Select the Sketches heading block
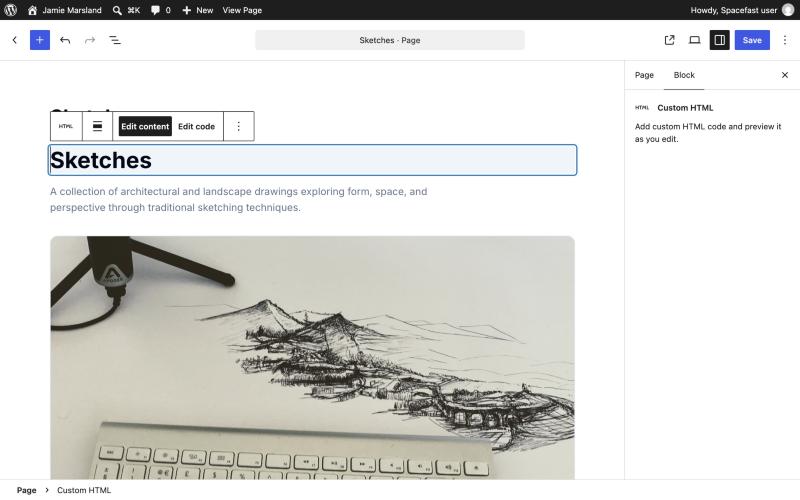Viewport: 800px width, 500px height. tap(312, 160)
